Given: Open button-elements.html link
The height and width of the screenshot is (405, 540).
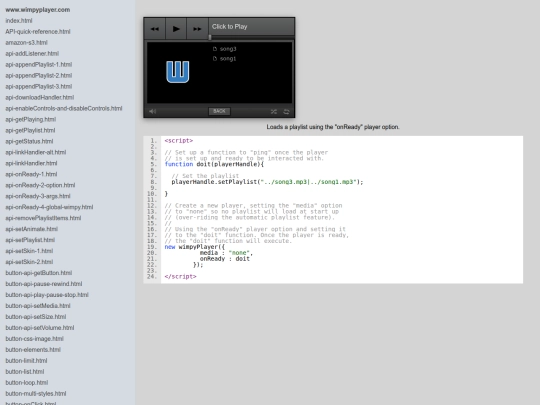Looking at the screenshot, I should 33,350.
